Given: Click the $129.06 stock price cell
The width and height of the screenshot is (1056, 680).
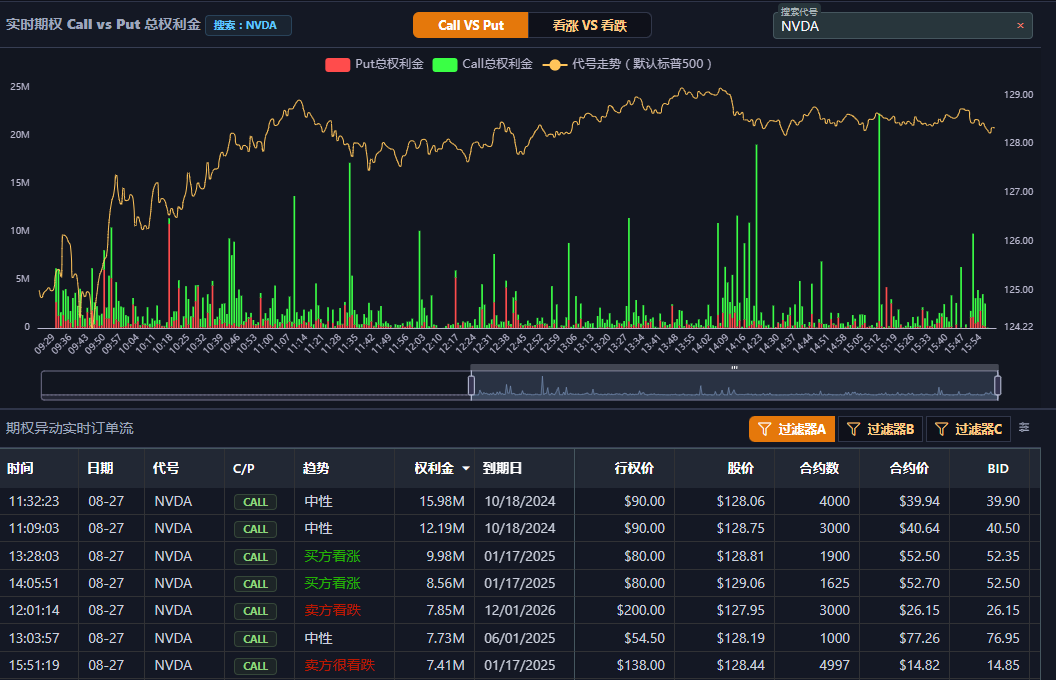Looking at the screenshot, I should [x=740, y=583].
